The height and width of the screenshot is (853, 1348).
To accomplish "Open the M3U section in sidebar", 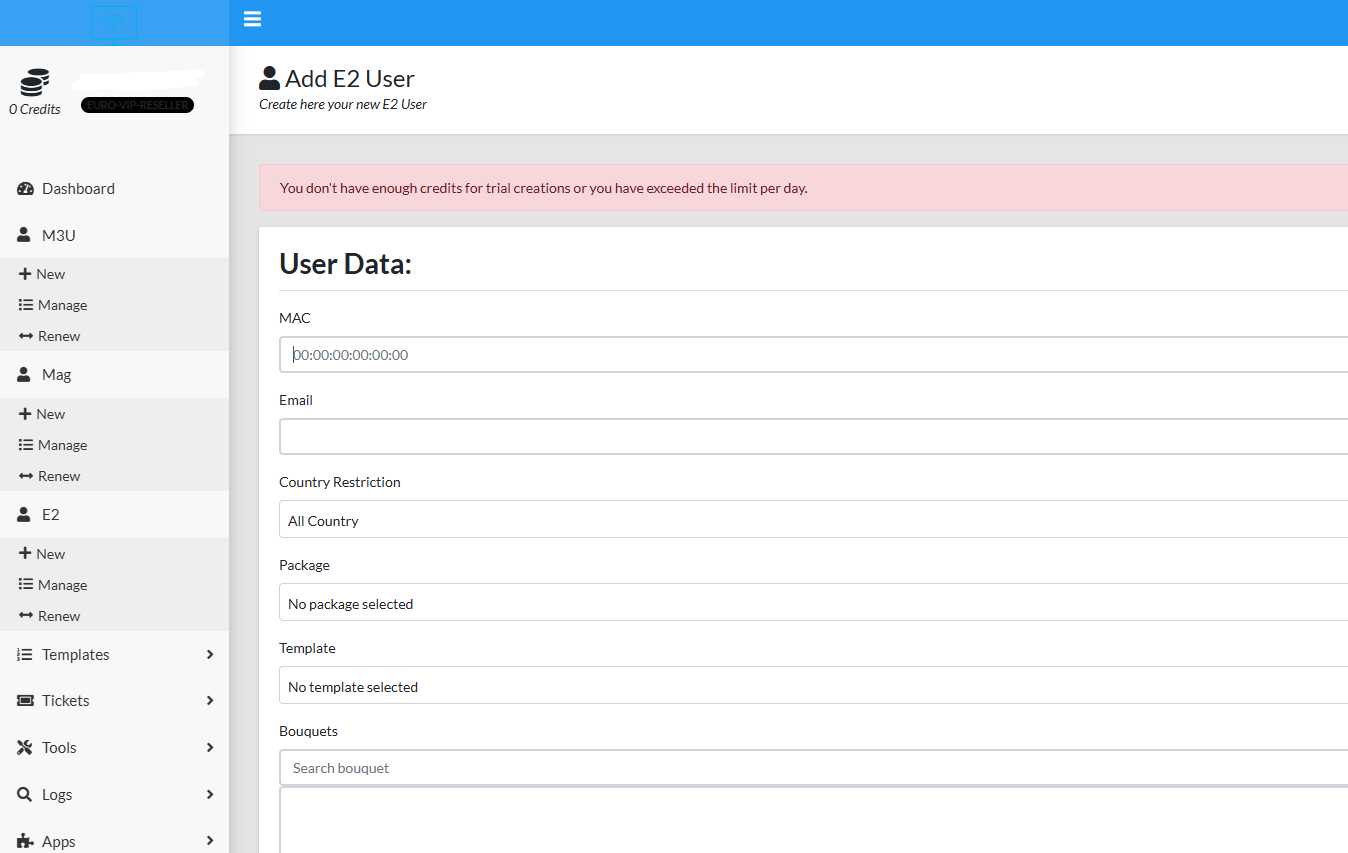I will (58, 236).
